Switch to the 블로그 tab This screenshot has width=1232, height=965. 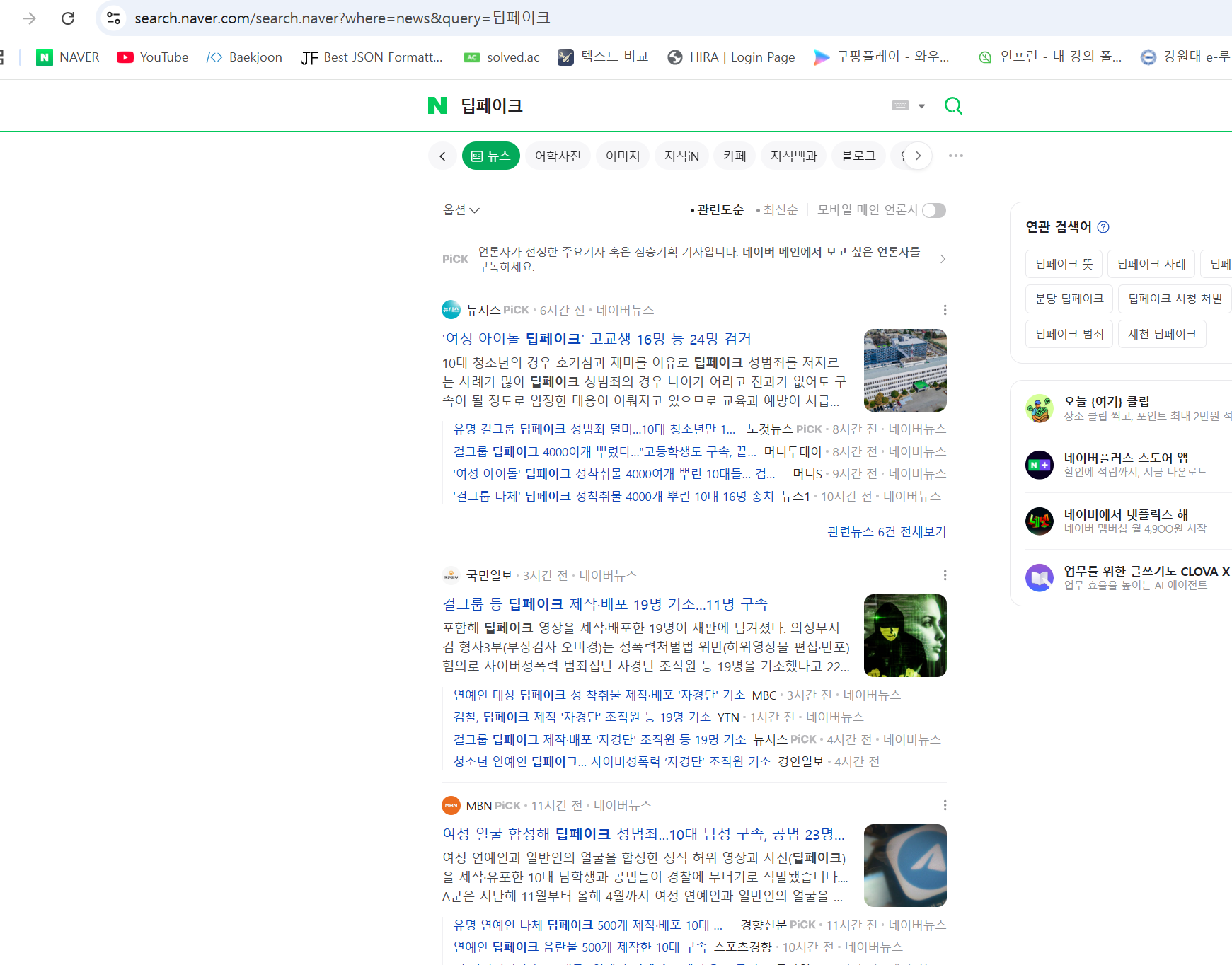858,156
